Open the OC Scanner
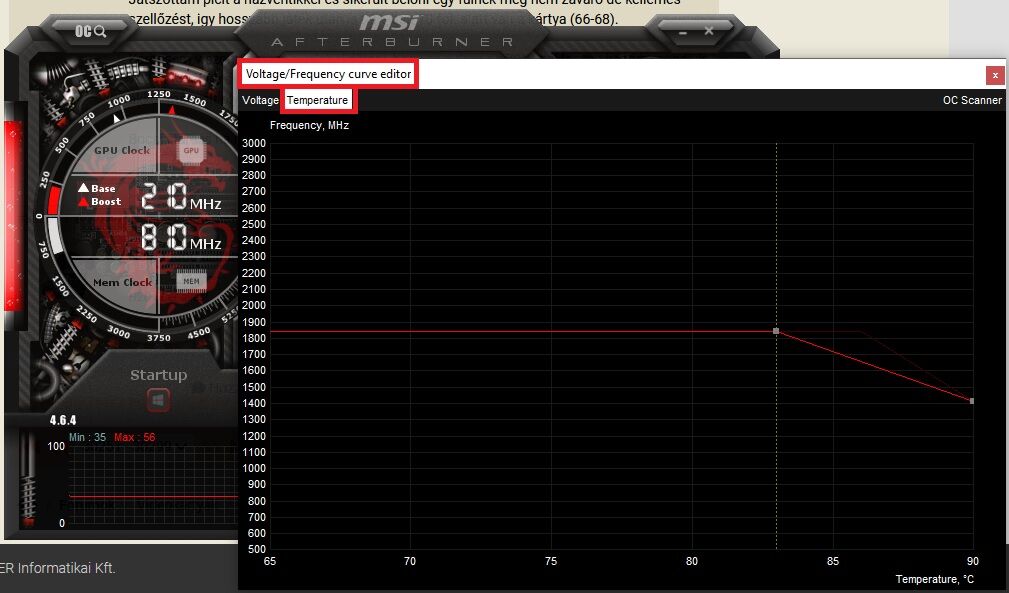This screenshot has height=593, width=1009. point(972,100)
